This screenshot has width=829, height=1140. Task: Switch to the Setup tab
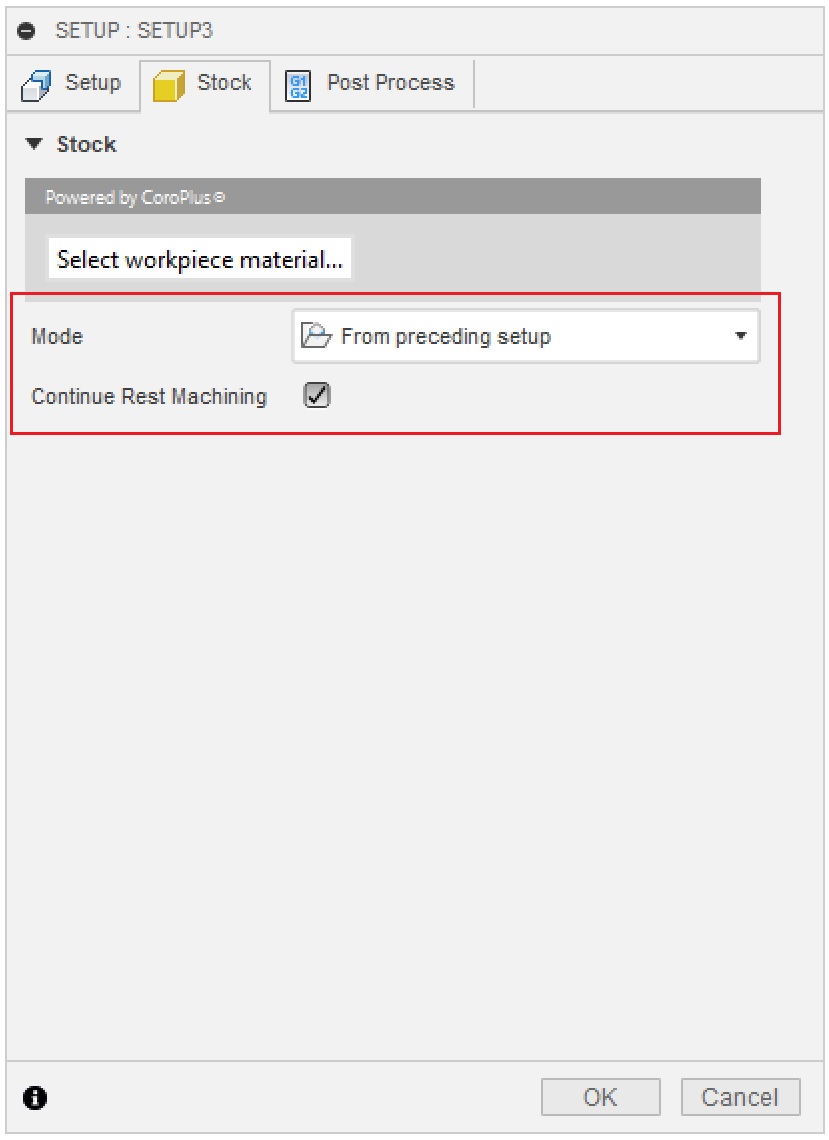(x=92, y=83)
